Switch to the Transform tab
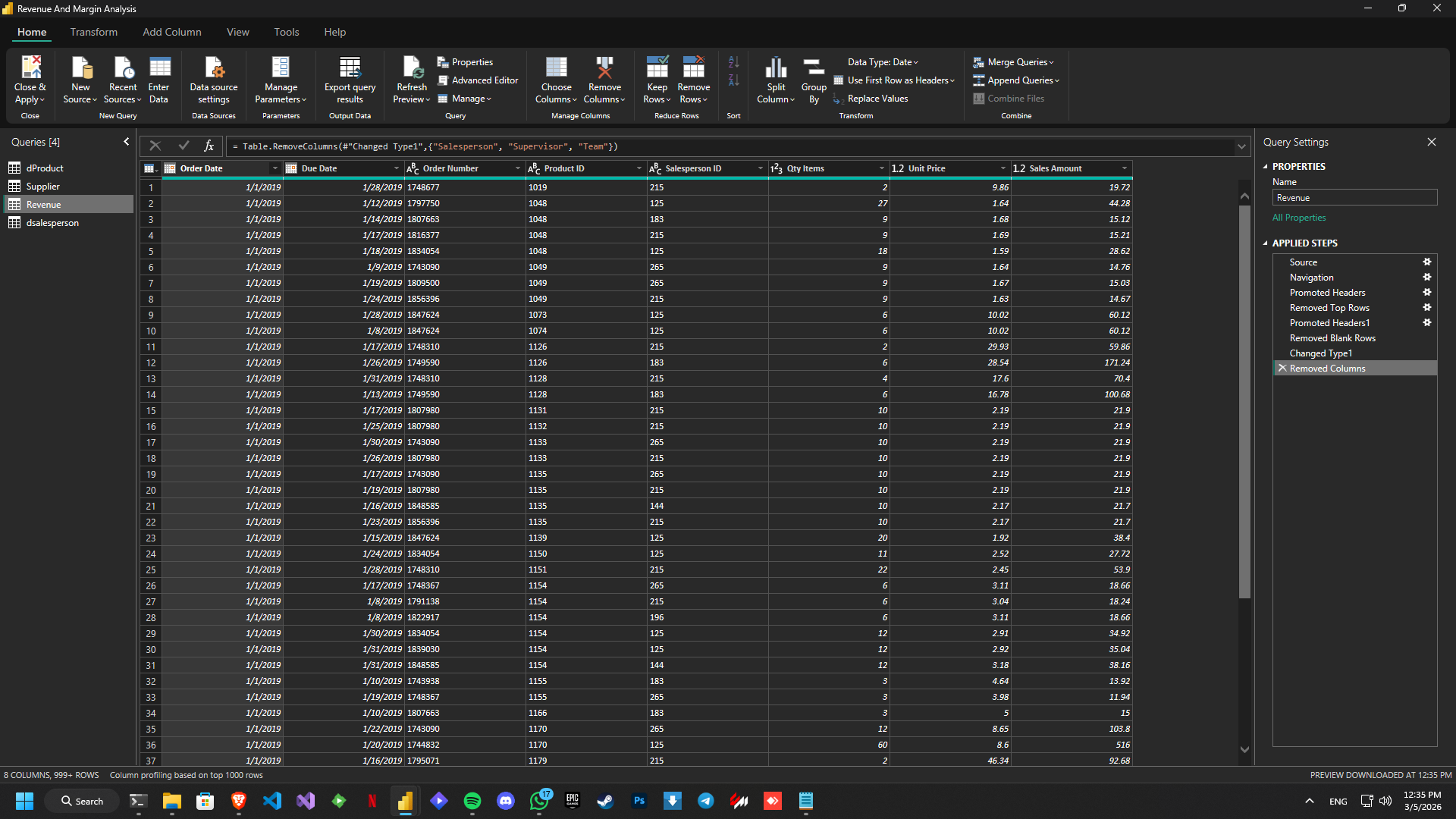Screen dimensions: 1456x819 pyautogui.click(x=93, y=32)
